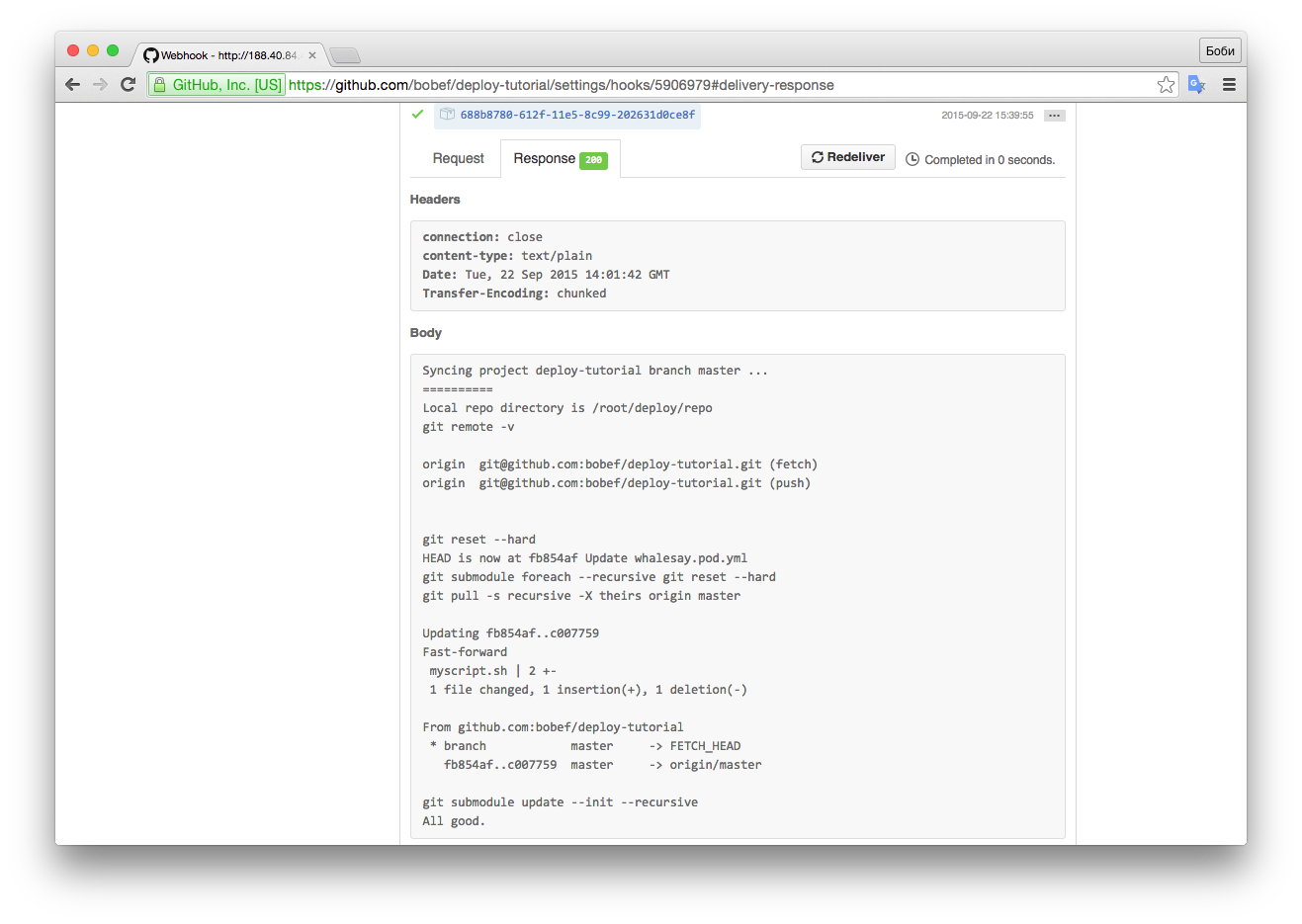
Task: Click the 'Fast-forward' line
Action: (465, 652)
